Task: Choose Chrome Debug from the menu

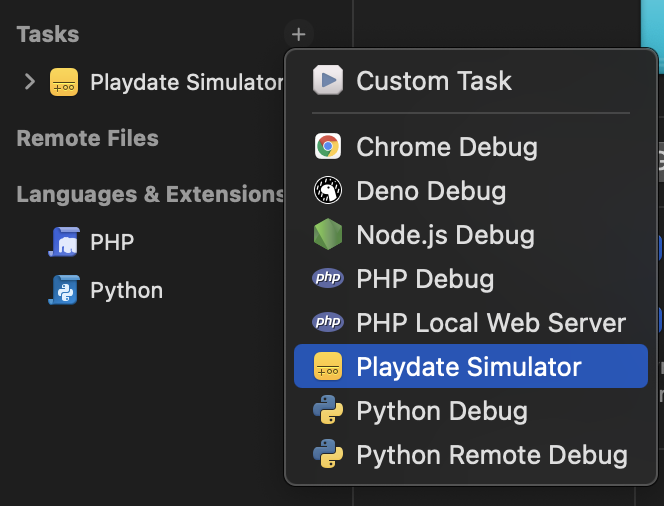Action: 471,147
